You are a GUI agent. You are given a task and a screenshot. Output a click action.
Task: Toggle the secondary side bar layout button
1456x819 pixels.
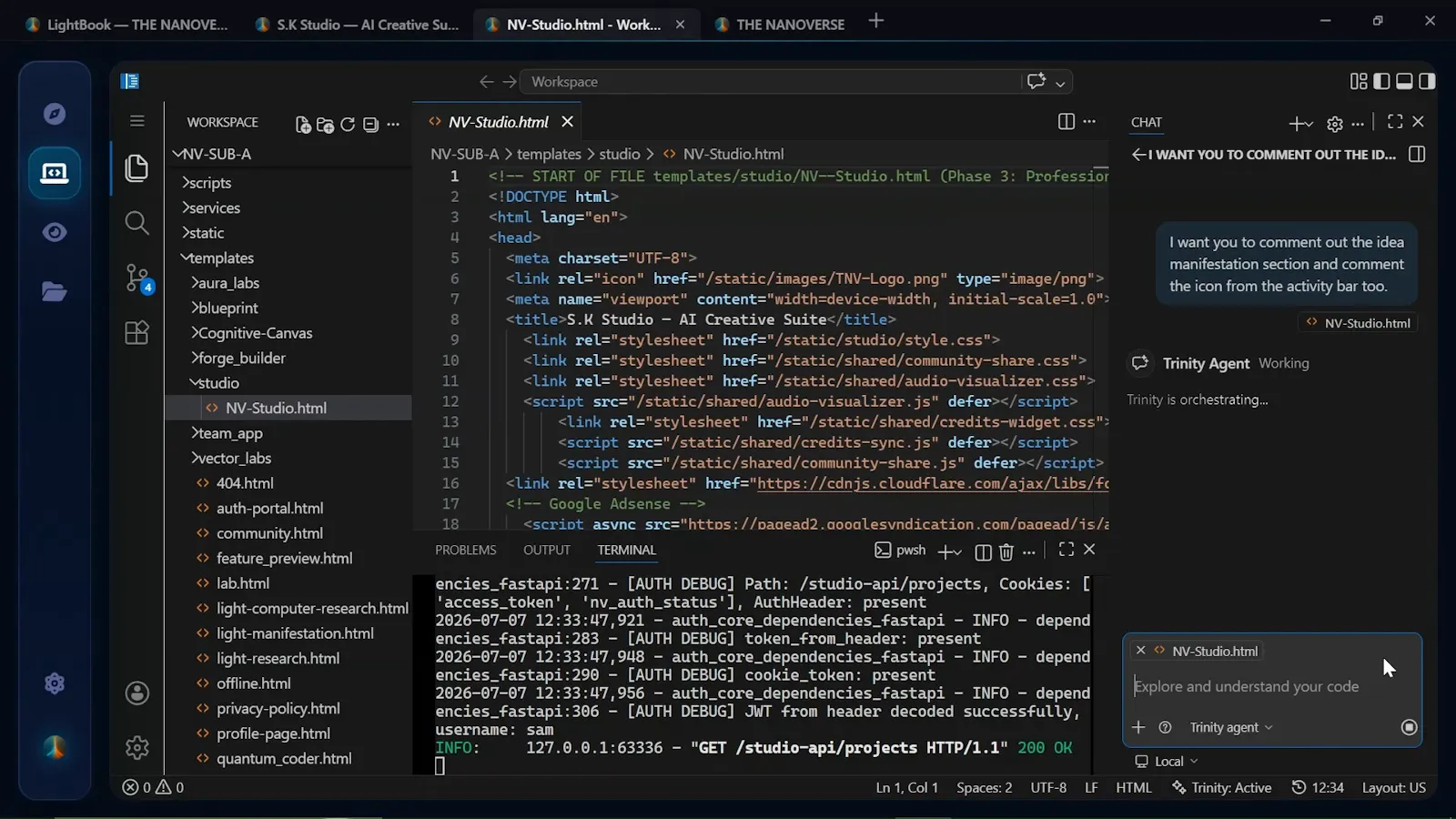click(1427, 81)
